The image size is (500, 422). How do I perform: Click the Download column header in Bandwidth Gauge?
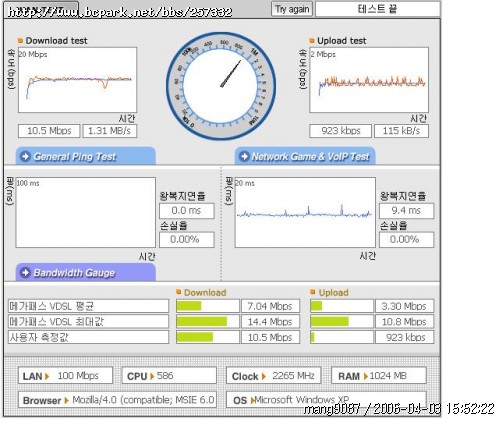[x=205, y=292]
